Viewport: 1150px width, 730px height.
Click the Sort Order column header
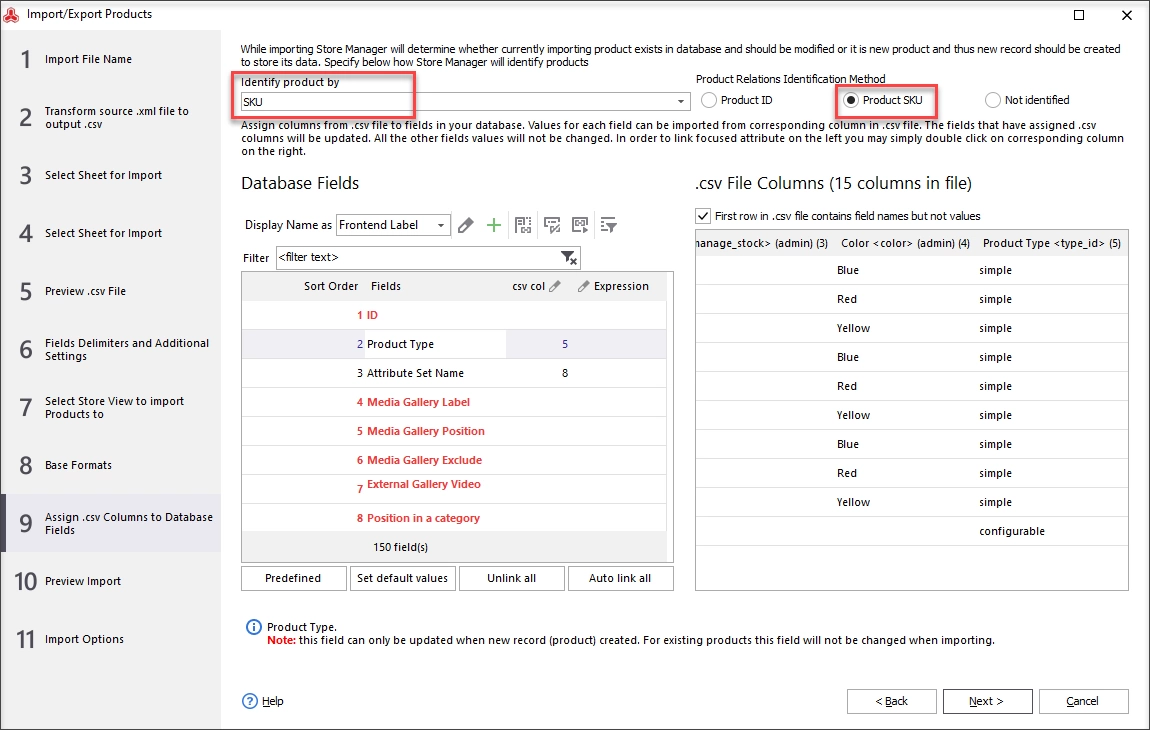click(331, 286)
